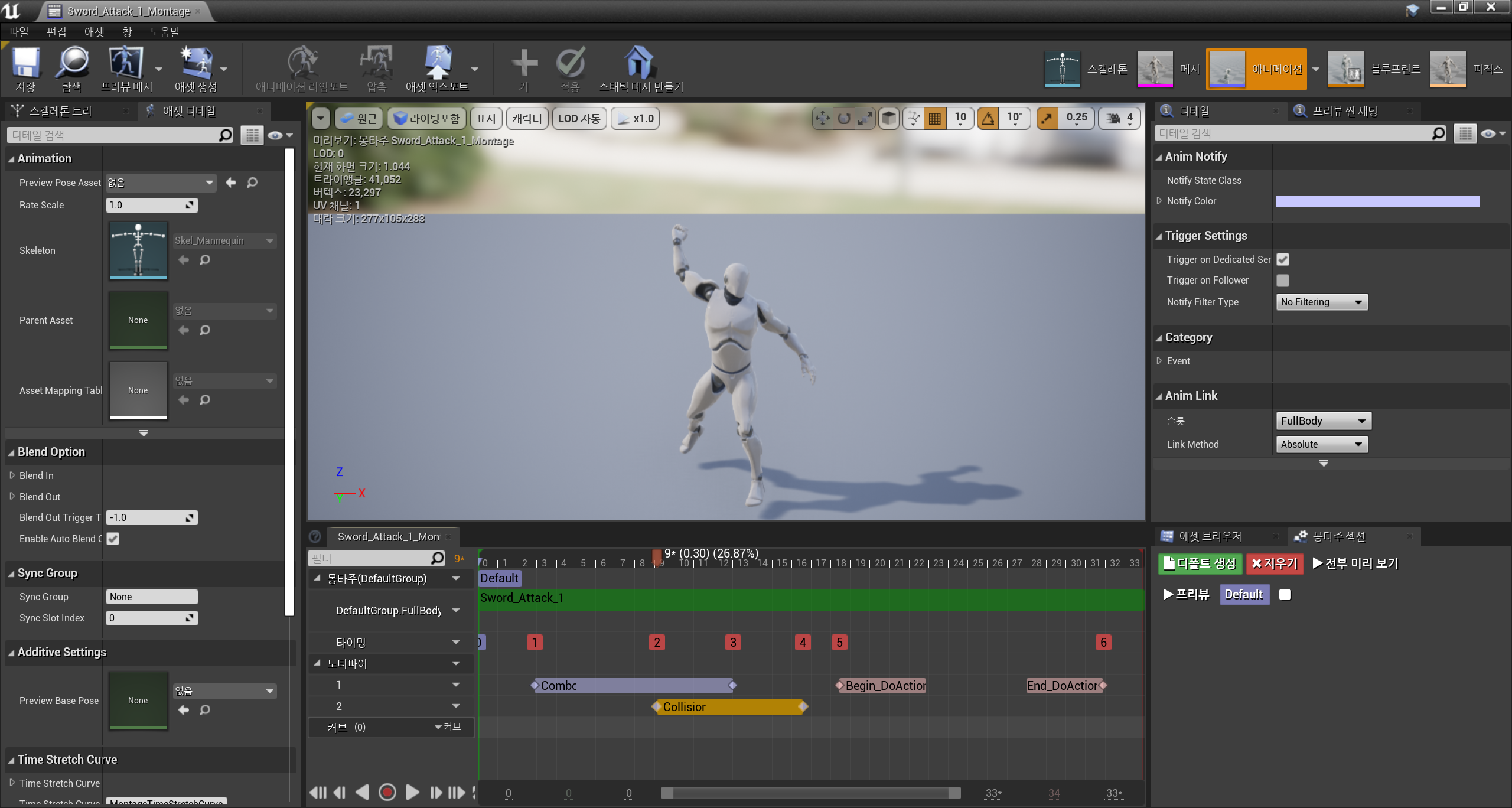
Task: Uncheck Trigger on Dedicated Server
Action: coord(1283,259)
